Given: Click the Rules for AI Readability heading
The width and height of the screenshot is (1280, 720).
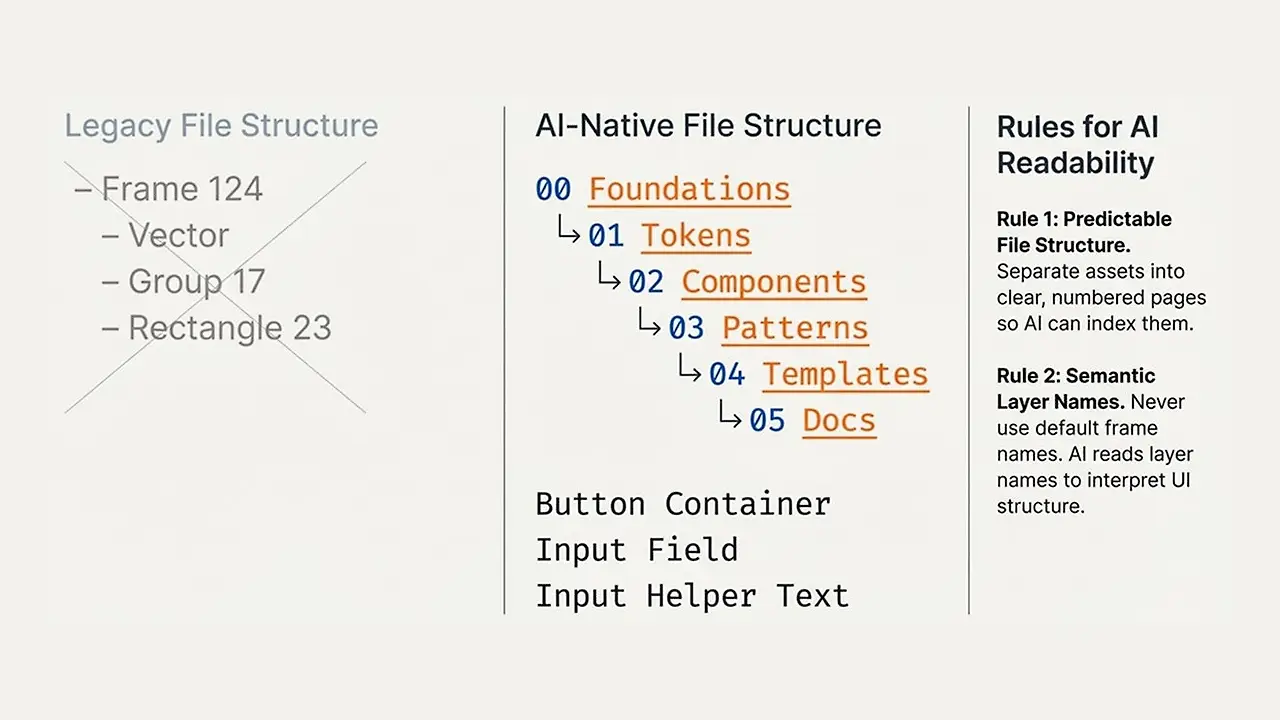Looking at the screenshot, I should 1078,145.
